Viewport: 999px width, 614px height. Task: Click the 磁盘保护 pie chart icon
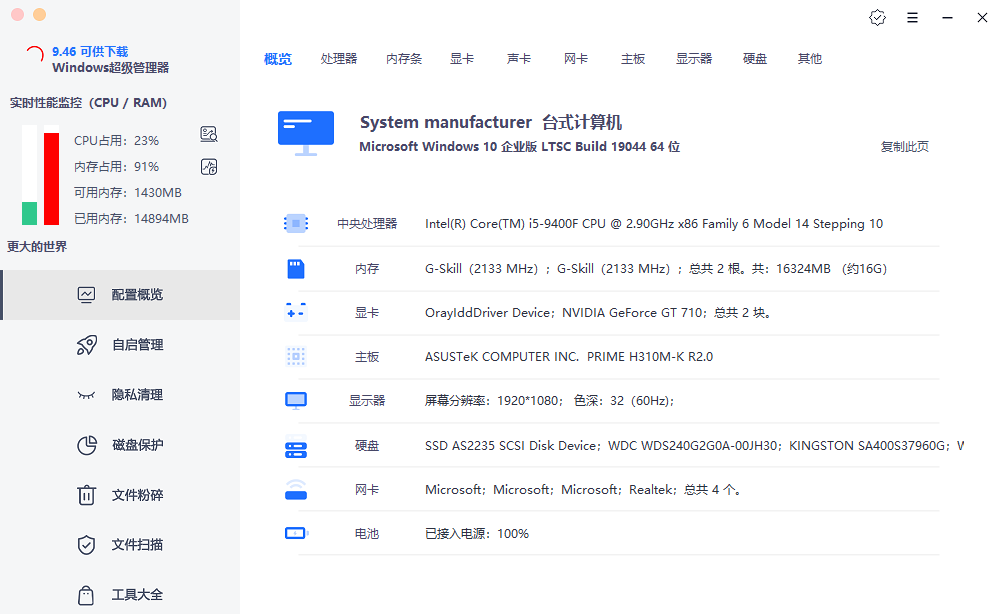tap(87, 445)
